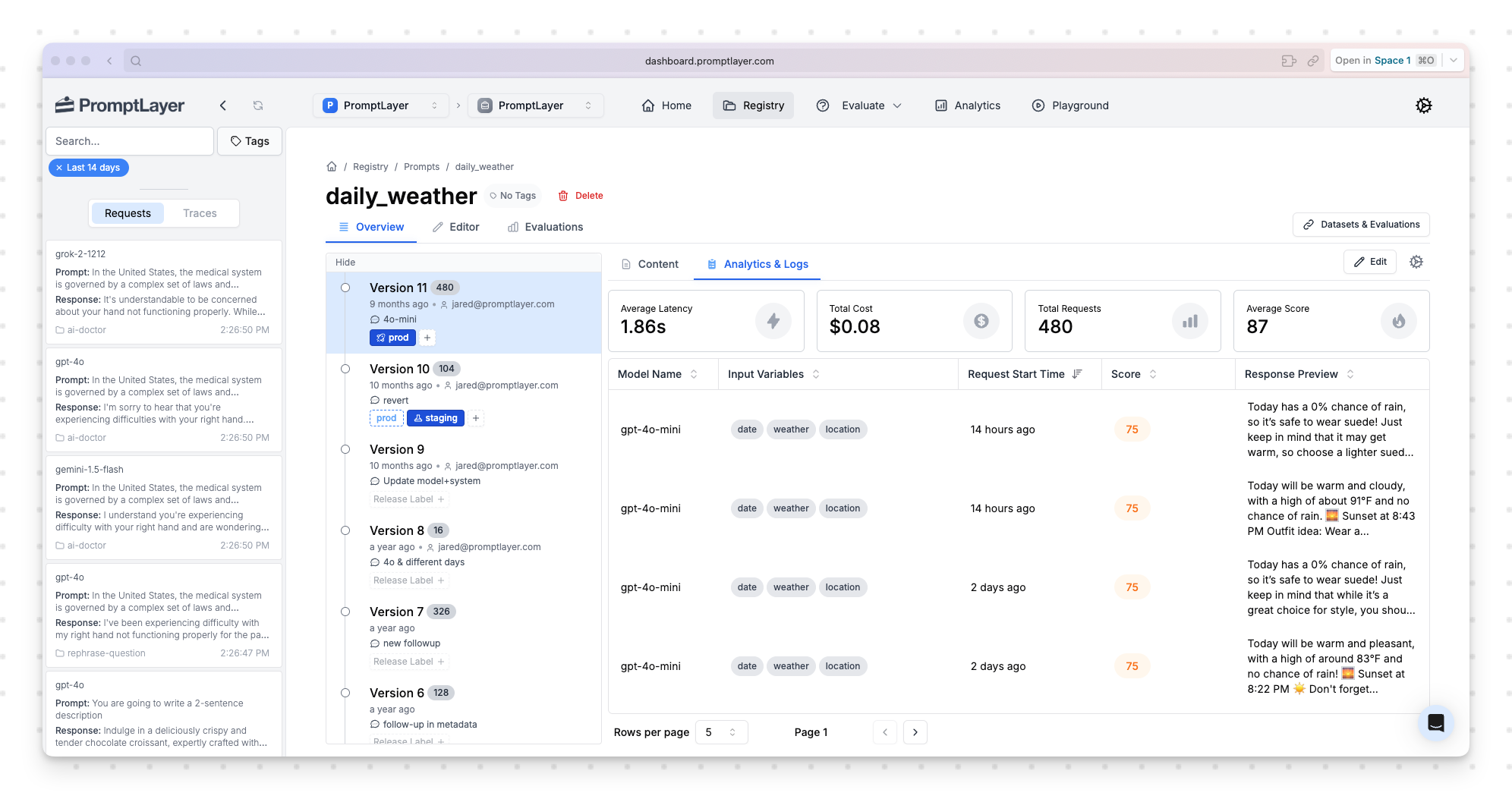Click the browser address bar URL

coord(710,61)
